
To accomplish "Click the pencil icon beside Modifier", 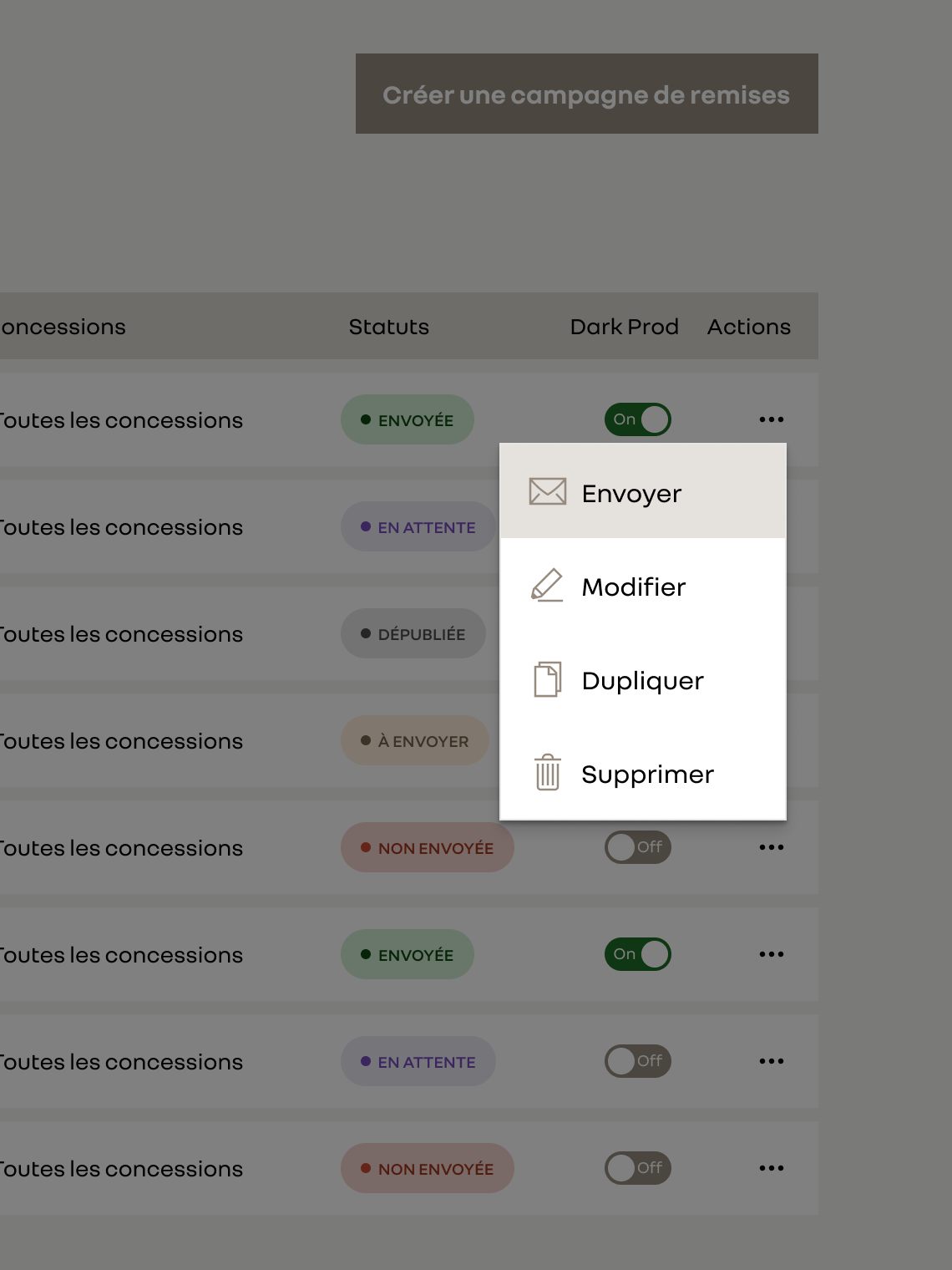I will [x=547, y=585].
